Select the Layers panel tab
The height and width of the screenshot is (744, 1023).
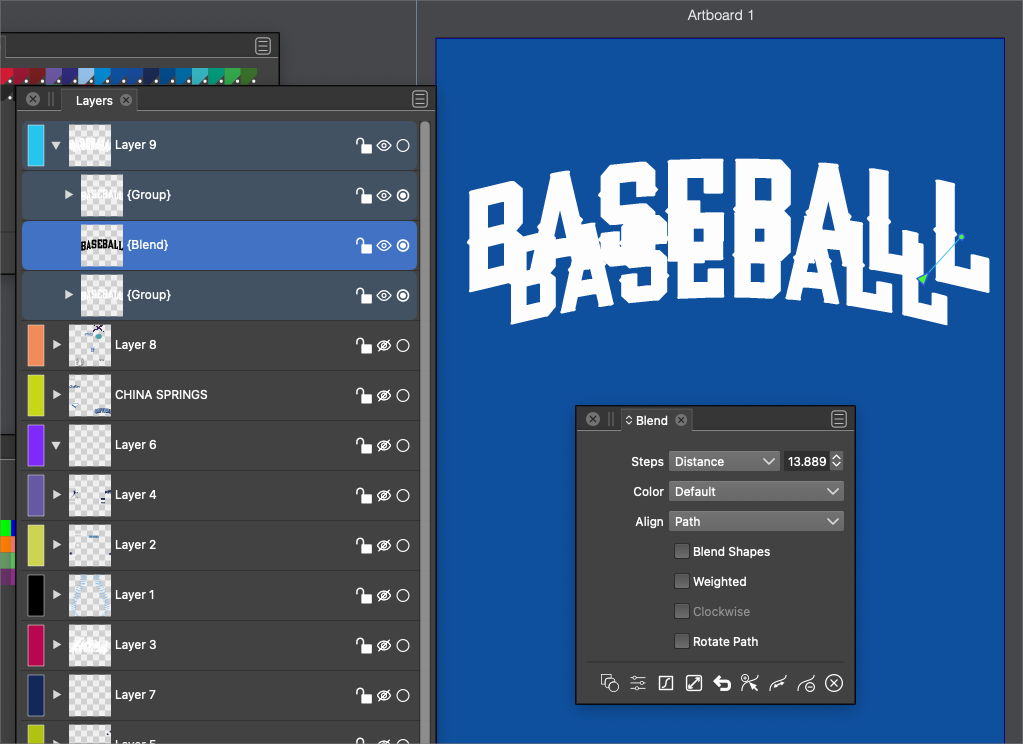94,100
